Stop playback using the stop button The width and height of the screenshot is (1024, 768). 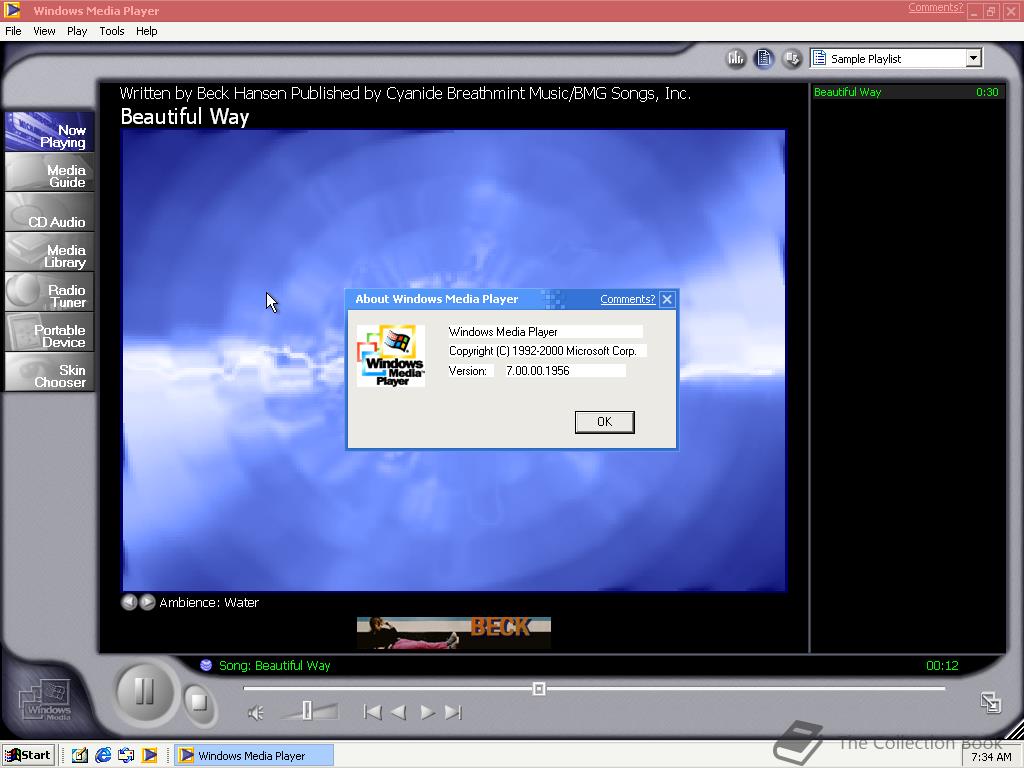(199, 703)
